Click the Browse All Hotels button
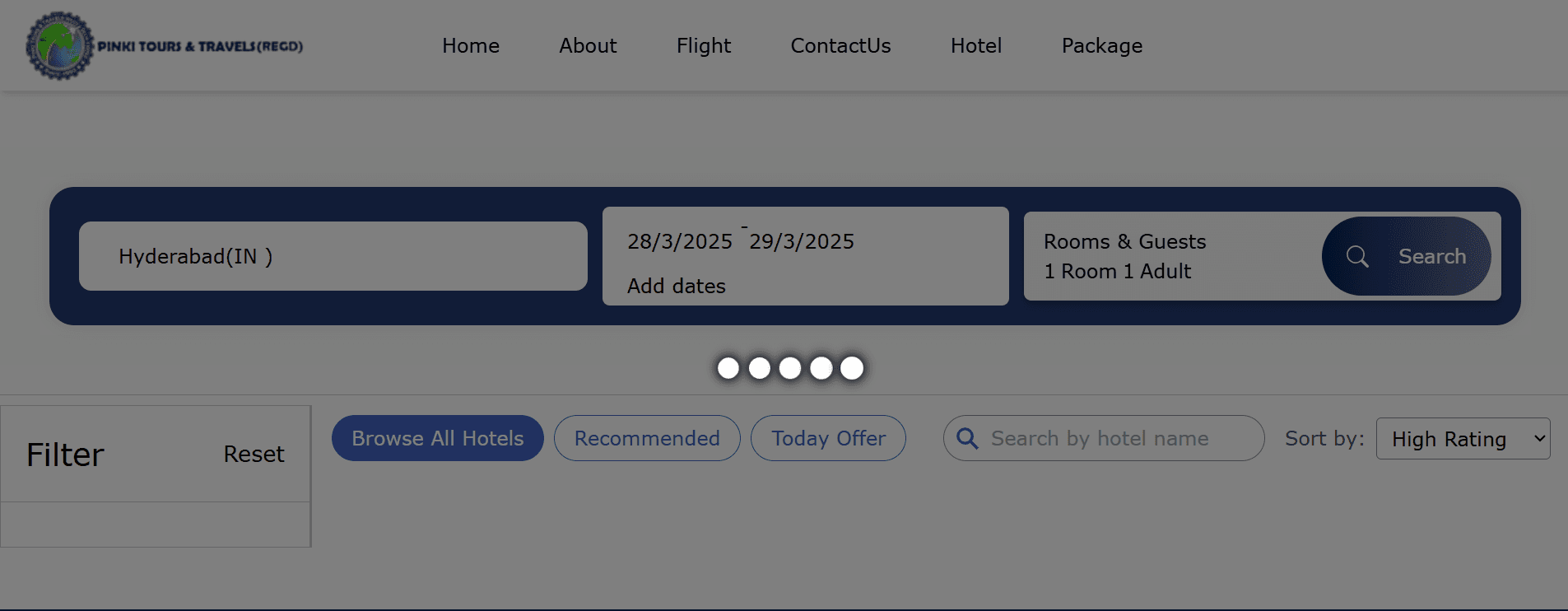Viewport: 1568px width, 611px height. [438, 438]
